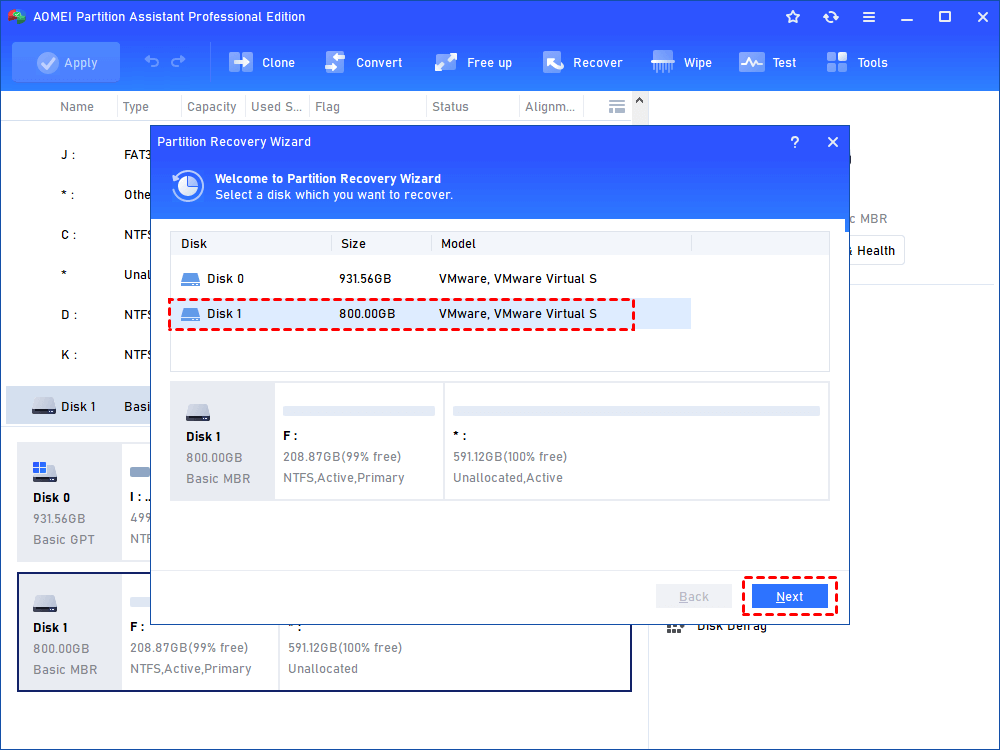Screen dimensions: 1000x750
Task: Open the Test tool
Action: click(767, 62)
